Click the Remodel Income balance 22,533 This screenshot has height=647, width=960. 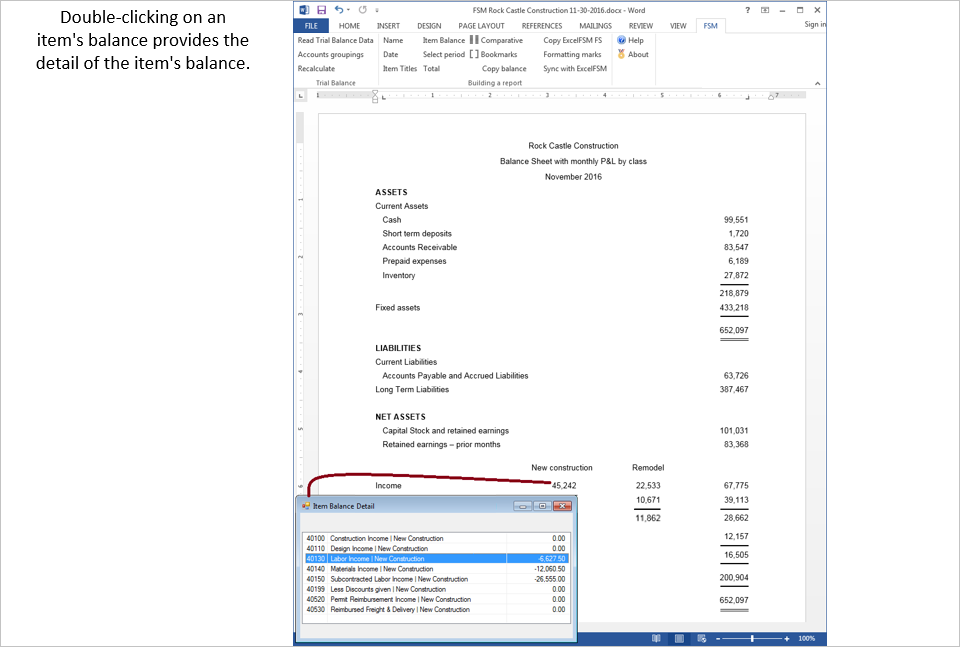(648, 485)
